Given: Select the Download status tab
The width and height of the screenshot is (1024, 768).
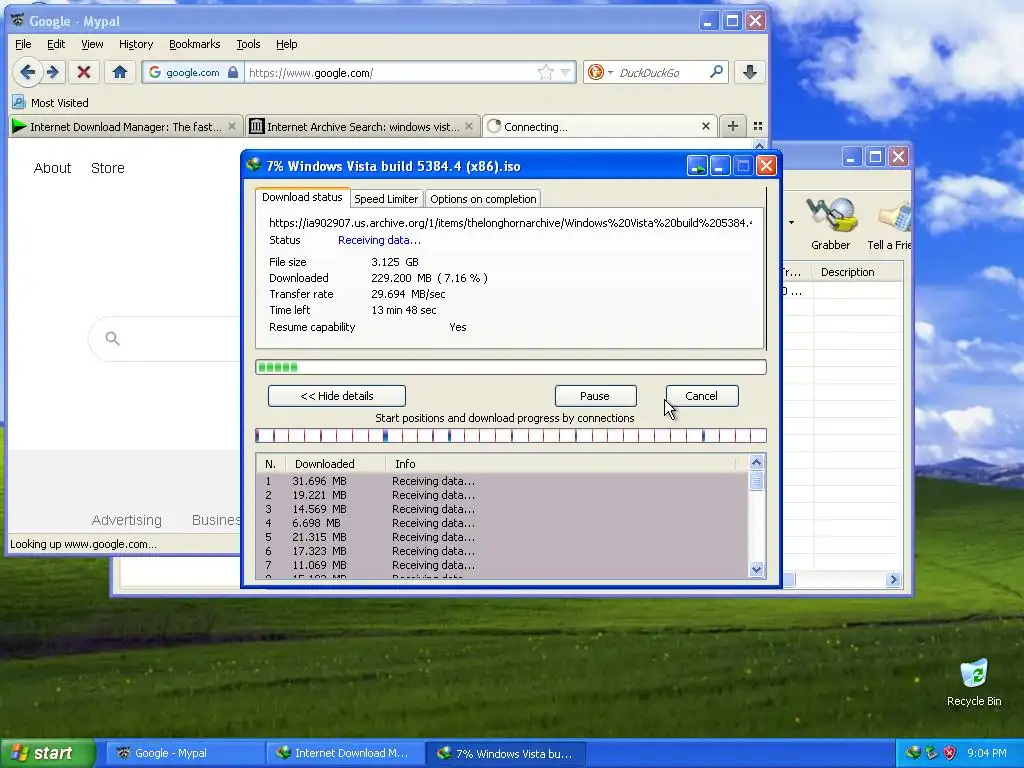Looking at the screenshot, I should coord(302,197).
